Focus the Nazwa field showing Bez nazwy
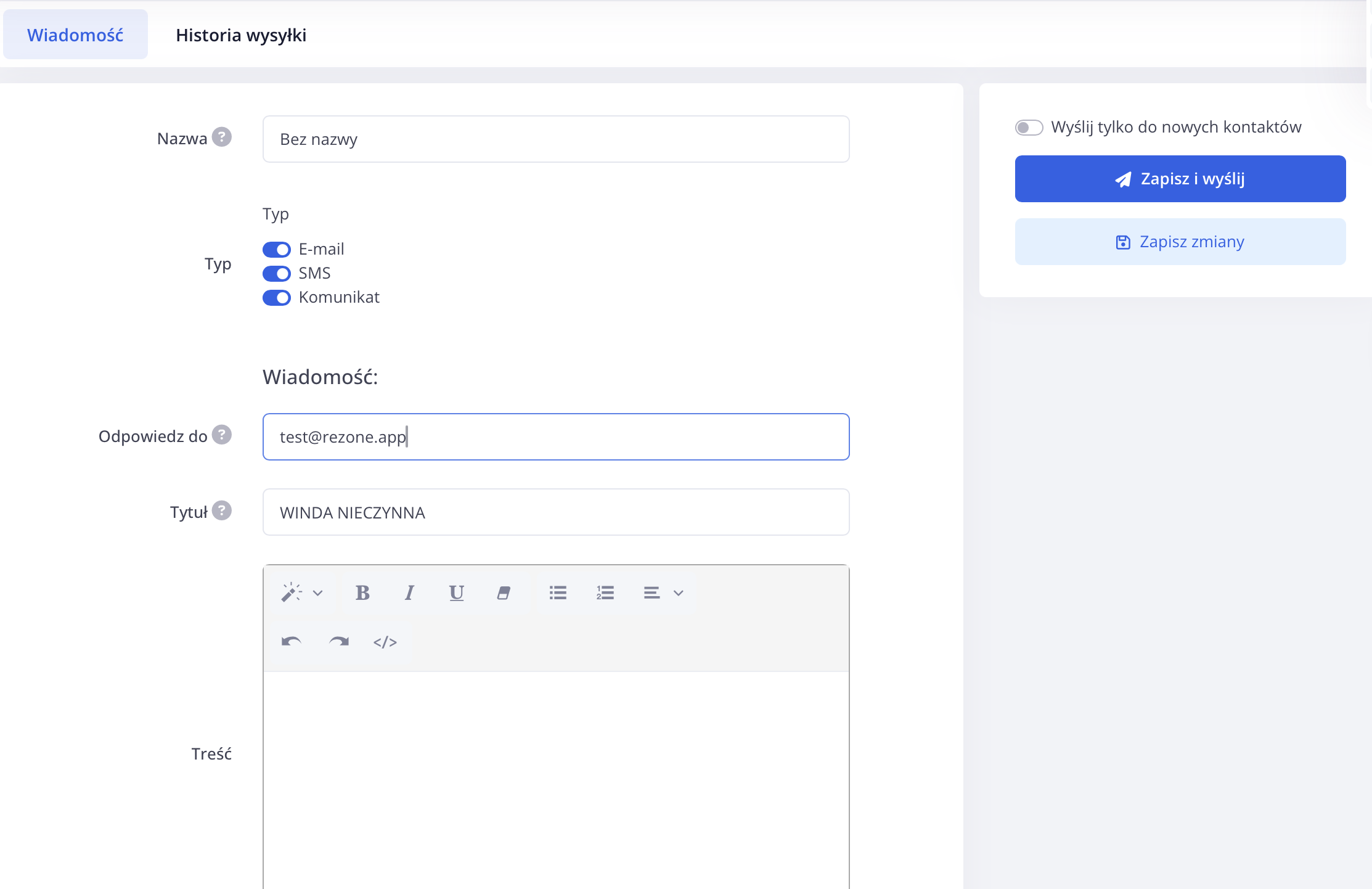Image resolution: width=1372 pixels, height=889 pixels. (556, 139)
